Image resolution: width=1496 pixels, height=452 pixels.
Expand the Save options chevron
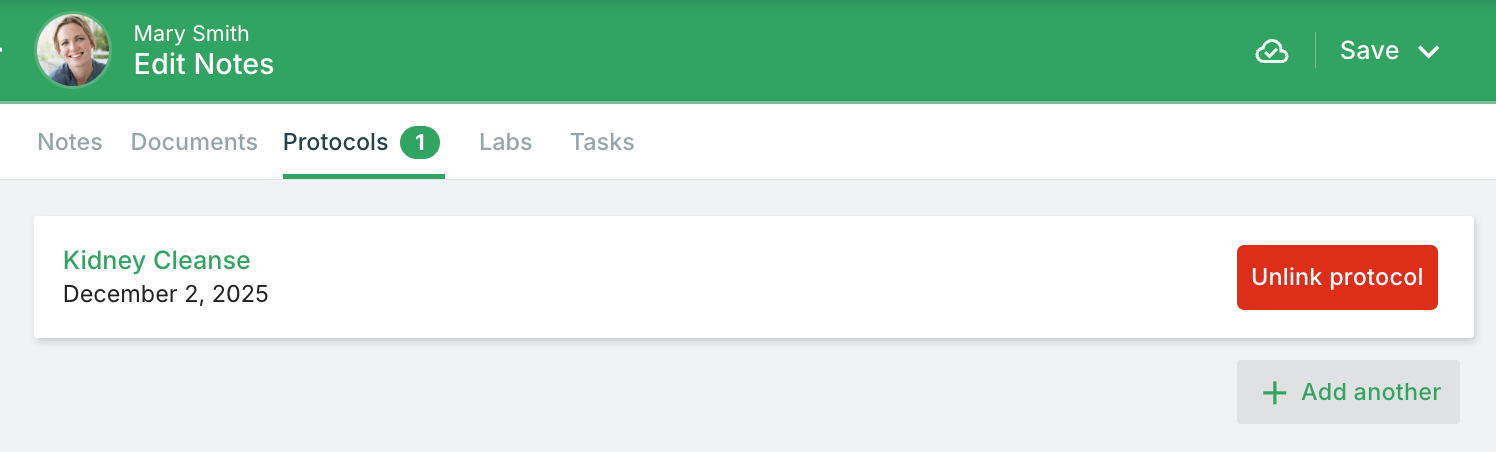(x=1428, y=52)
